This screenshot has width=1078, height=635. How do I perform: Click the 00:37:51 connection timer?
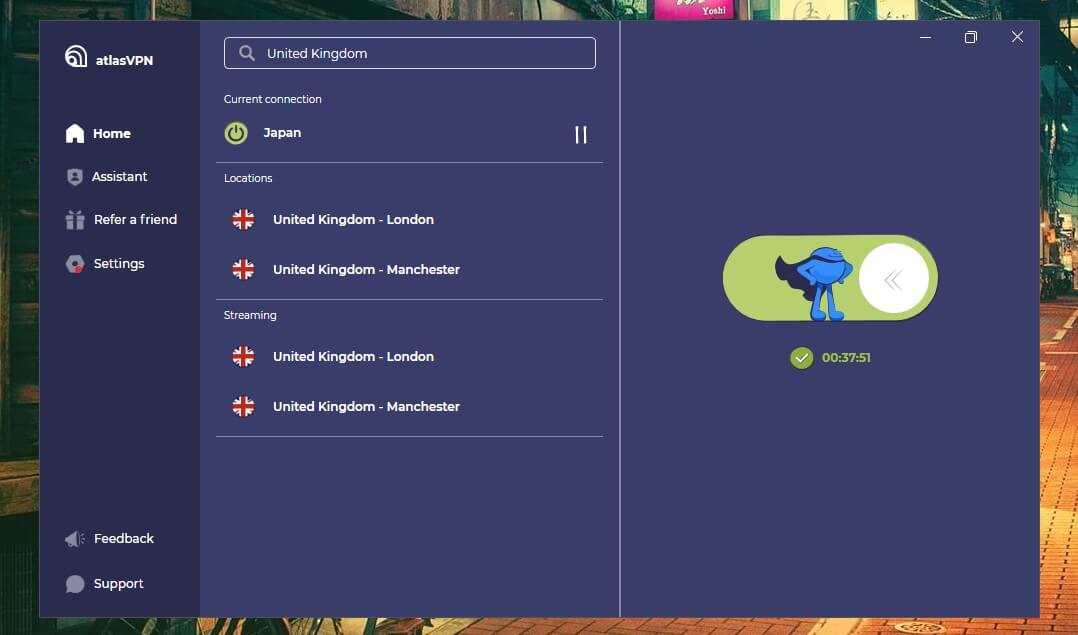coord(846,358)
